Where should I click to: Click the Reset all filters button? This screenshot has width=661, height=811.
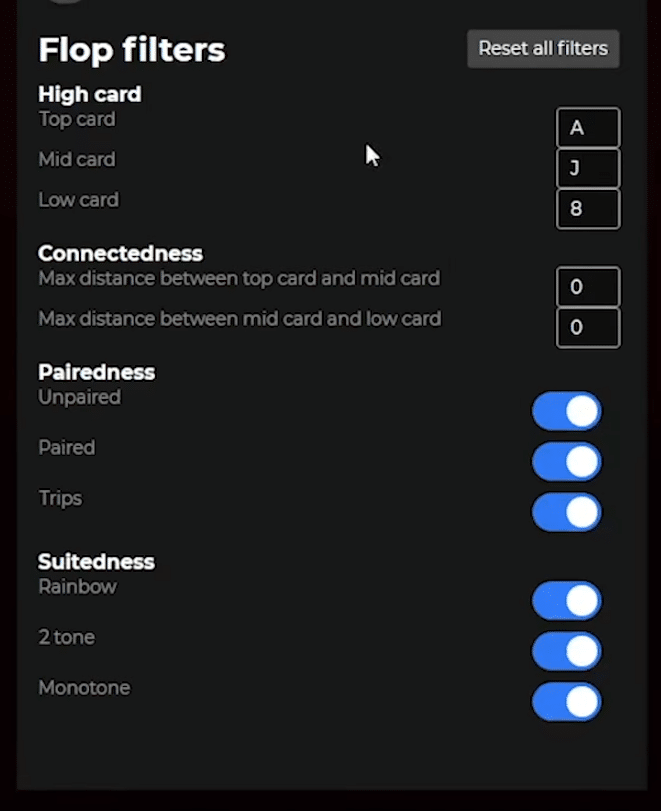tap(543, 48)
